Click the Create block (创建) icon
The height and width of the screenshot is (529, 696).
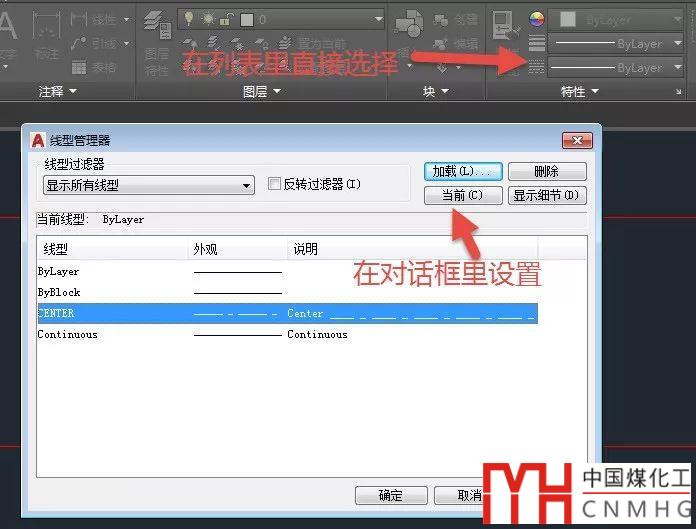(x=441, y=19)
